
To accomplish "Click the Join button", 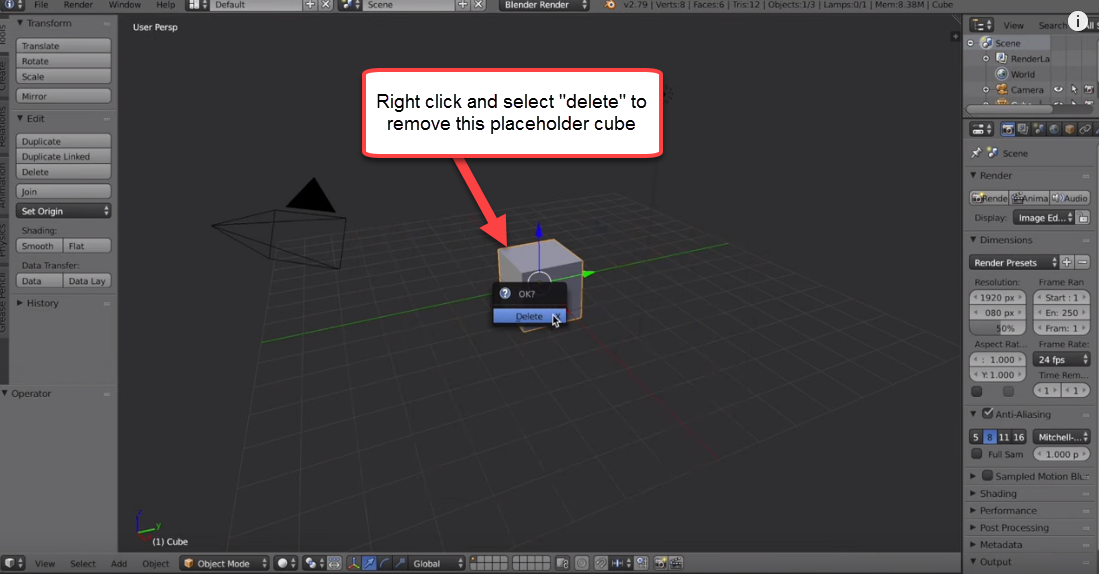I will pos(63,191).
